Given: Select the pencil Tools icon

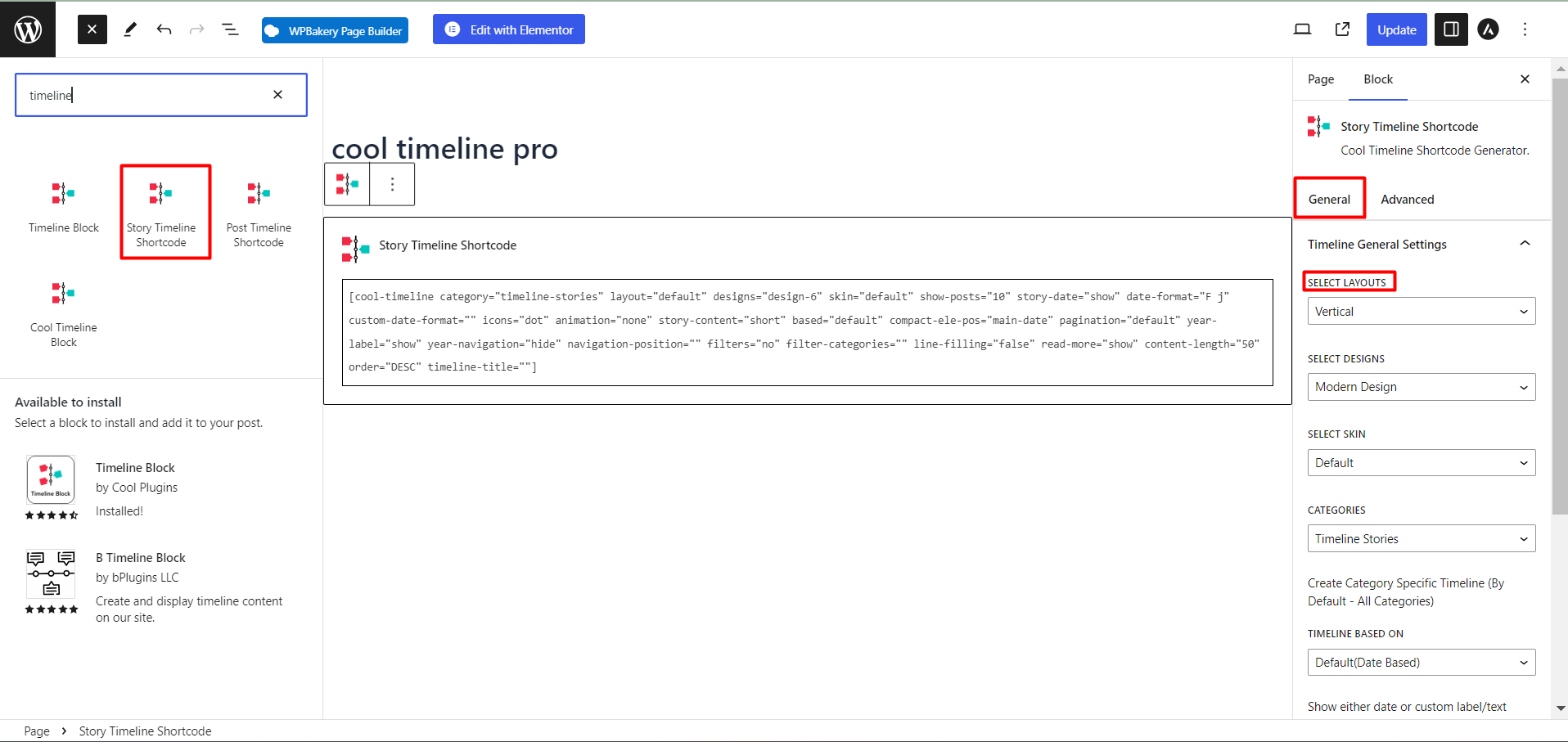Looking at the screenshot, I should (130, 29).
